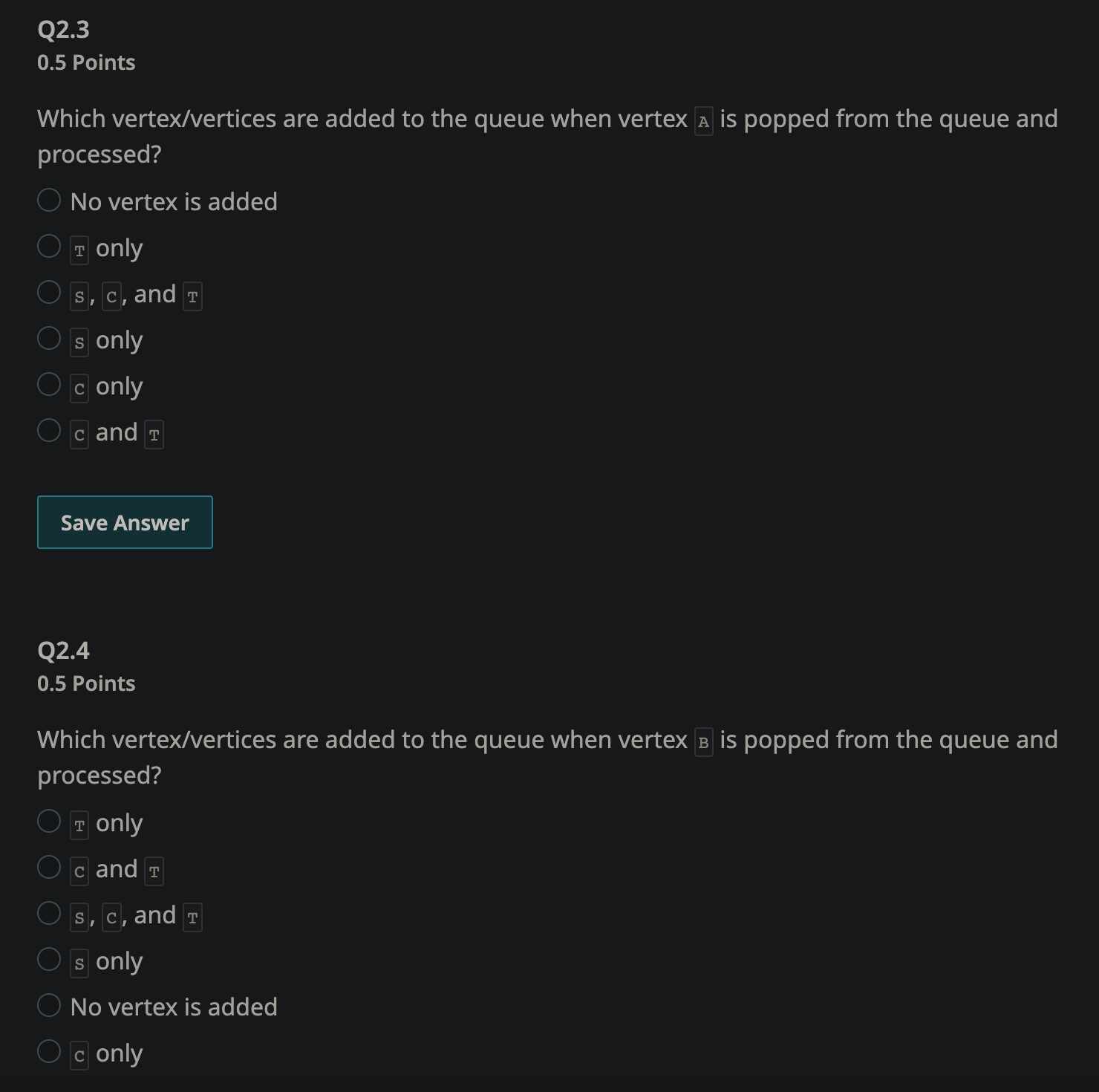This screenshot has width=1099, height=1092.
Task: Select "T only" option in Q2.3
Action: tap(49, 246)
